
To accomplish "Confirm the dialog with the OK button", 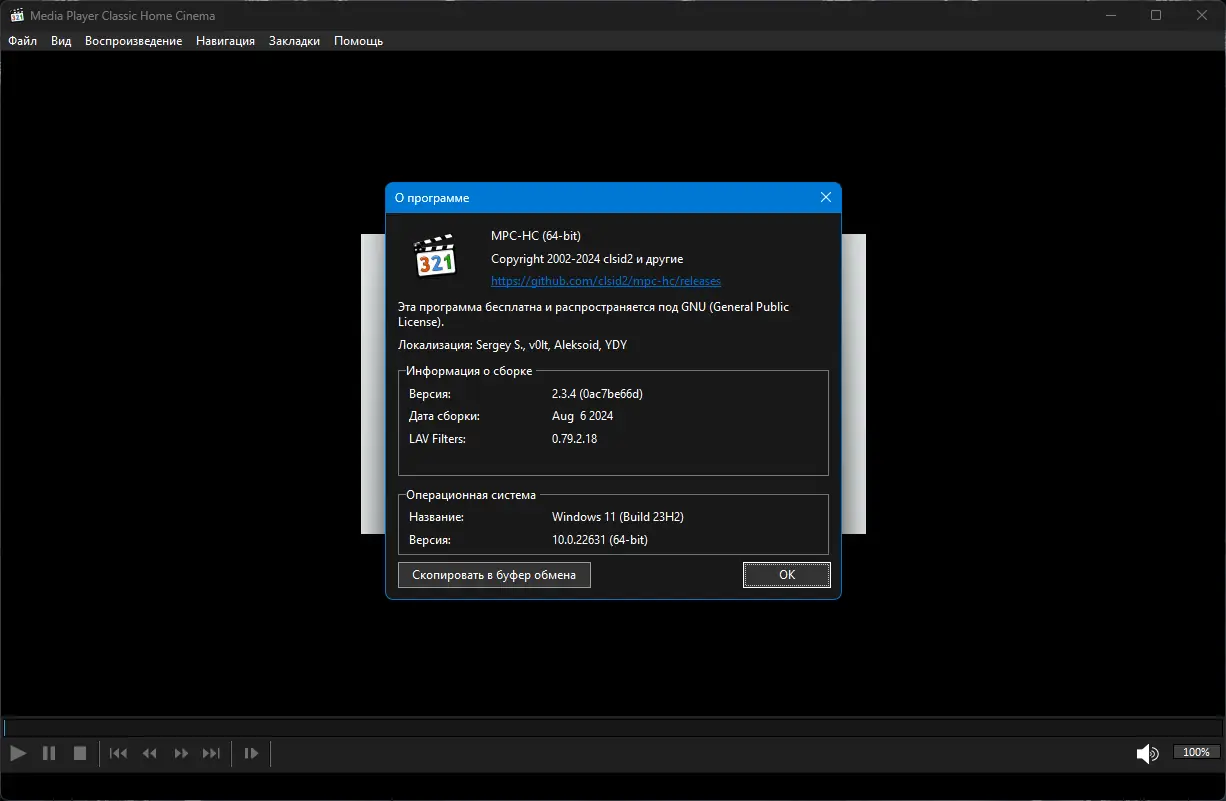I will point(787,574).
